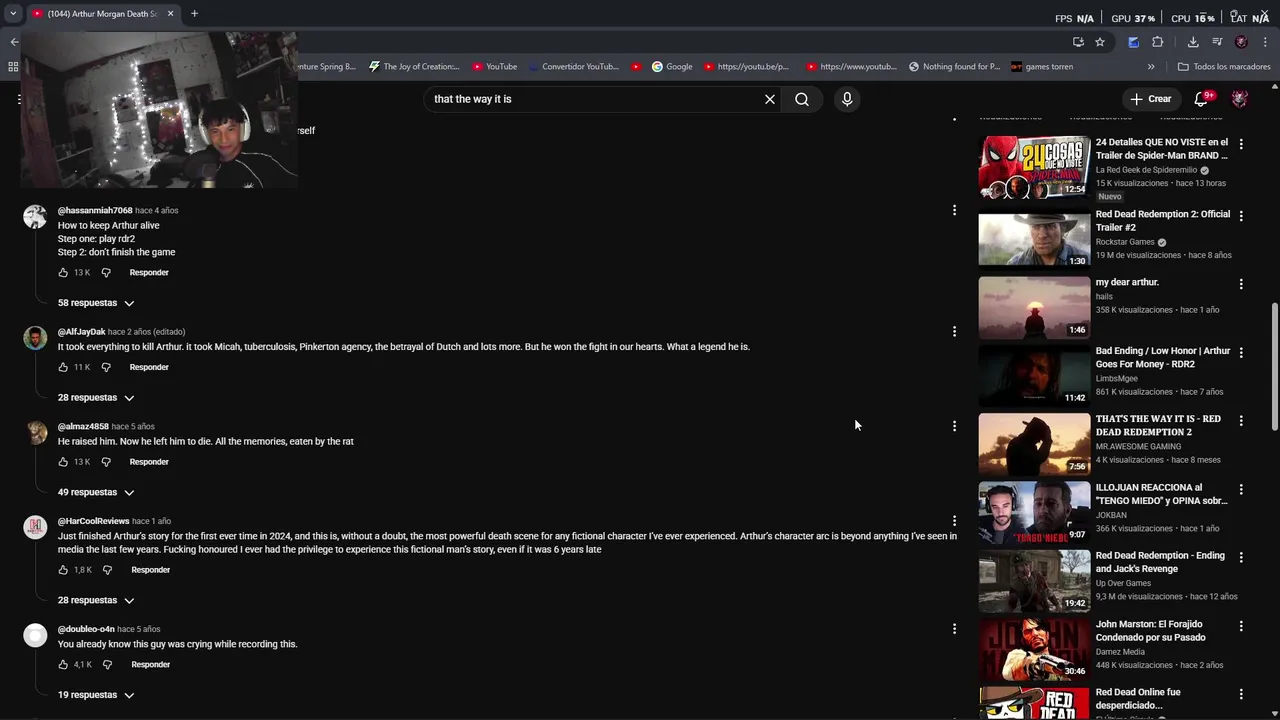Click the Crear button
This screenshot has height=720, width=1280.
pos(1150,99)
